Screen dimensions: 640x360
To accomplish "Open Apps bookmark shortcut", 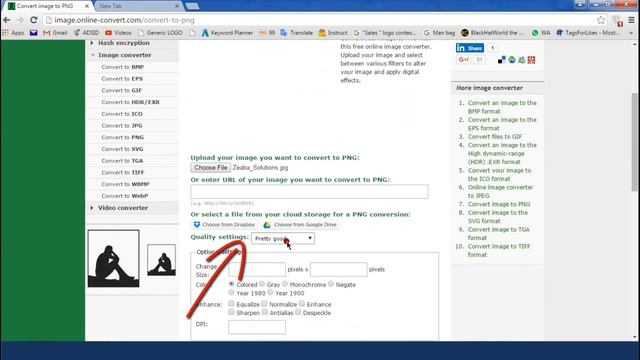I will (13, 33).
